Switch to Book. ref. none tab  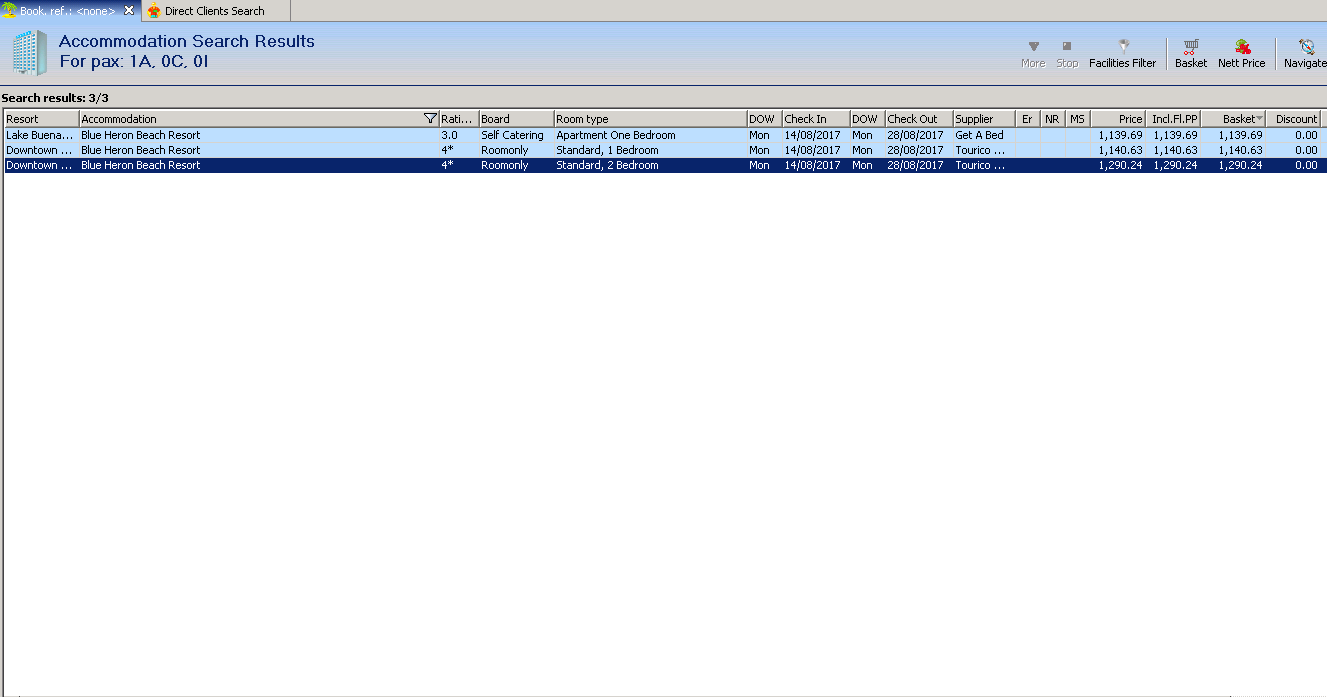tap(68, 11)
